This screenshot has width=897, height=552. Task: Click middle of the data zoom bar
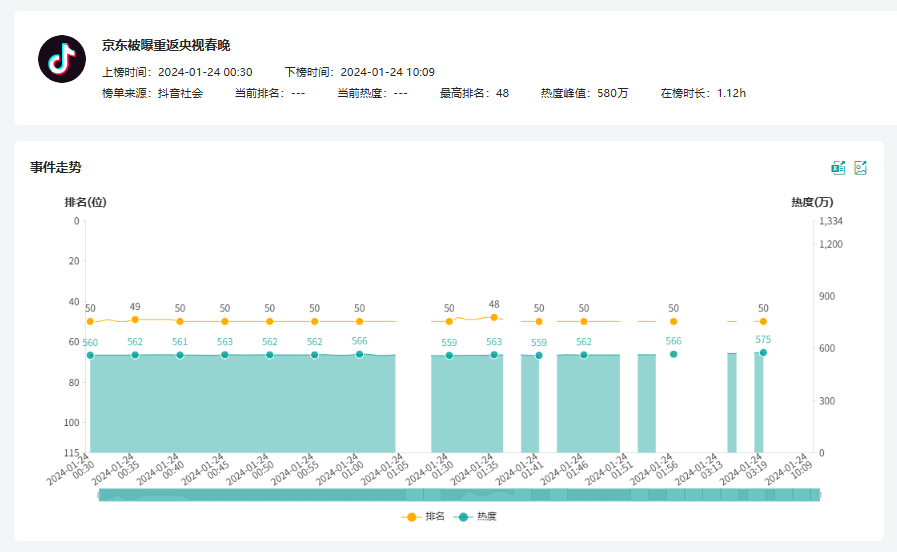point(459,495)
